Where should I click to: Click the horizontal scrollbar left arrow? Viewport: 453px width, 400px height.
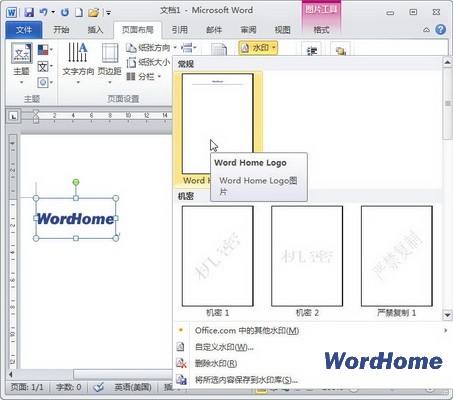coord(11,374)
